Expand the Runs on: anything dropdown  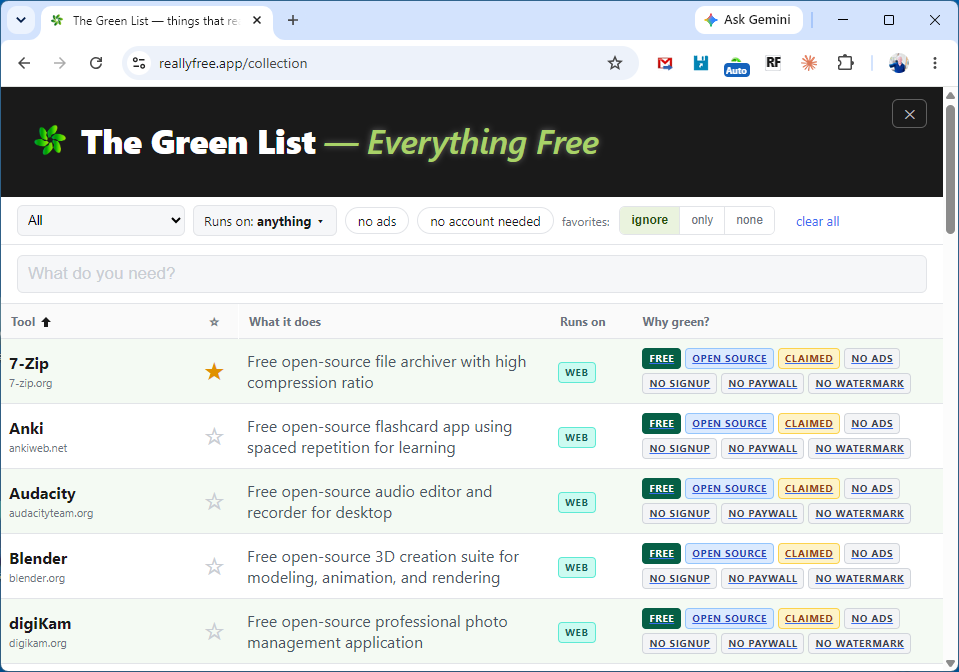[x=265, y=221]
